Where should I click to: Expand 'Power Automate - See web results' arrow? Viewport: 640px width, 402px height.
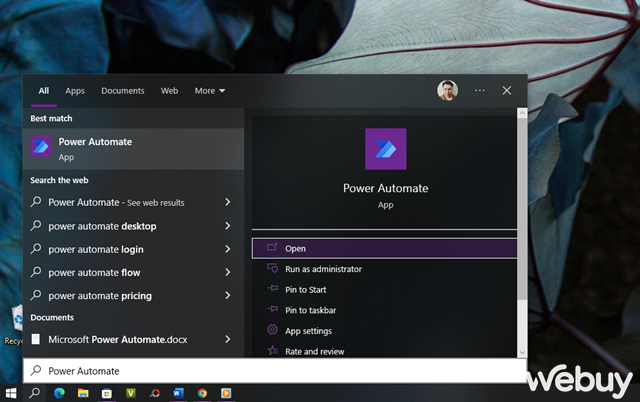pos(228,202)
